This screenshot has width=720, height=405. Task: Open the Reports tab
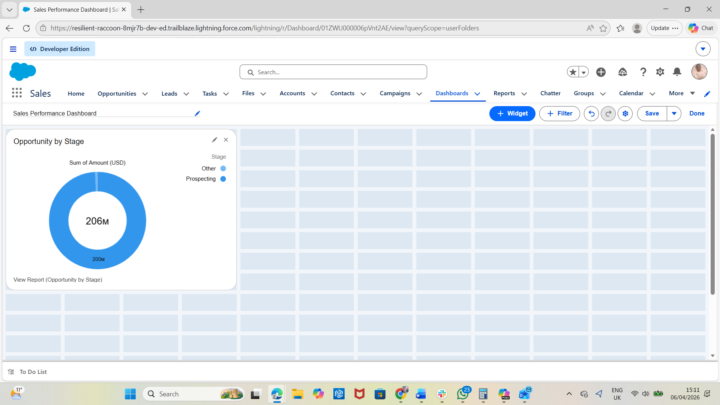point(504,93)
